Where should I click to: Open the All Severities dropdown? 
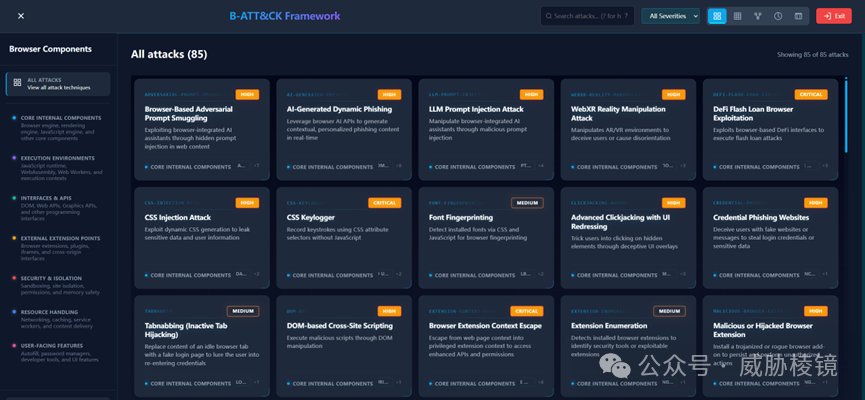click(x=670, y=16)
